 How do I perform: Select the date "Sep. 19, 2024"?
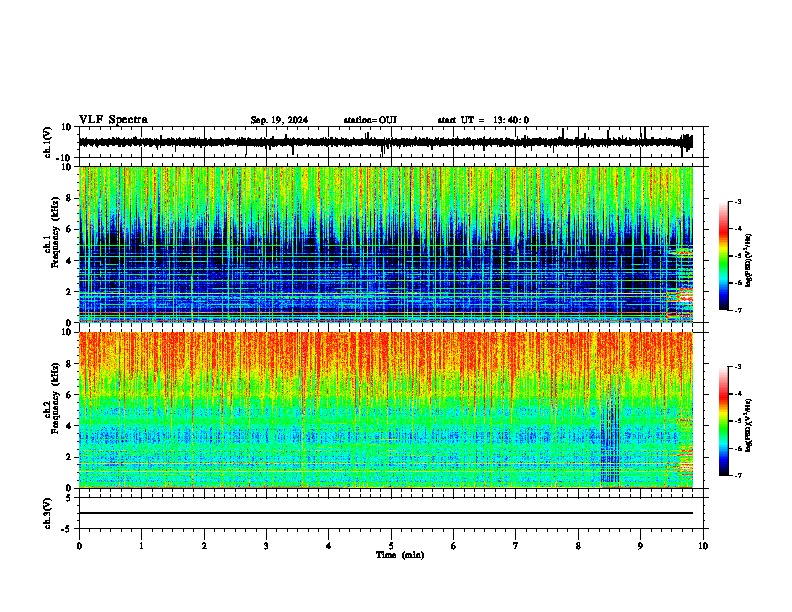pos(279,120)
